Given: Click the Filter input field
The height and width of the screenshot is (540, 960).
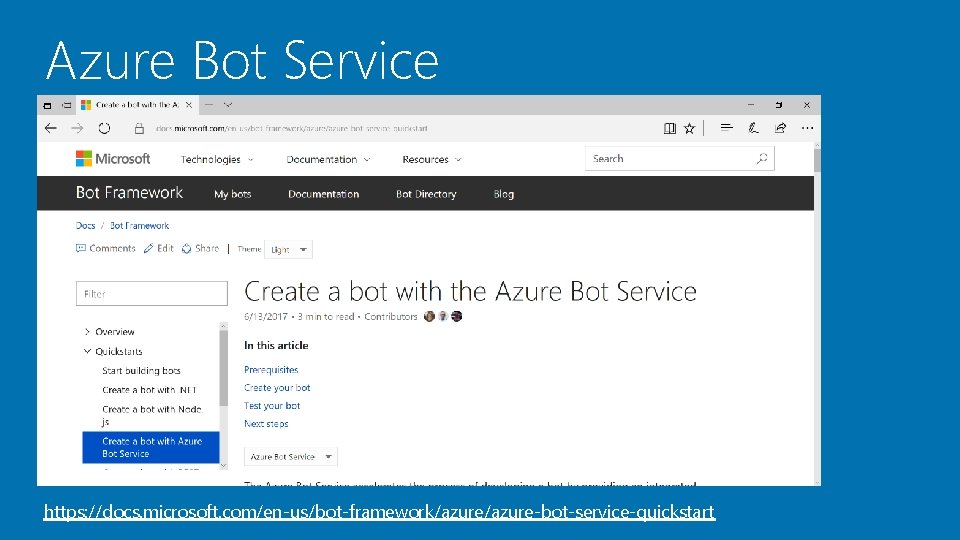Looking at the screenshot, I should pyautogui.click(x=152, y=294).
